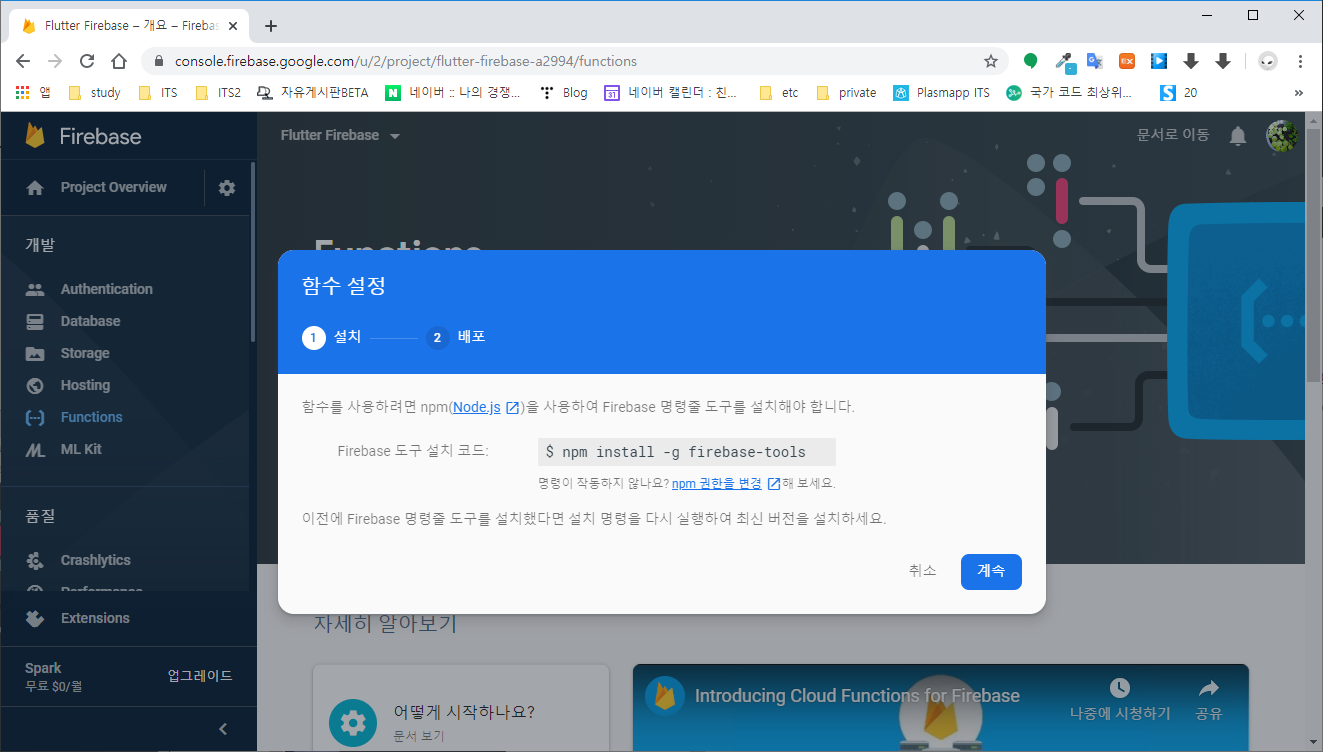
Task: Open the ITS2 bookmark folder
Action: tap(218, 93)
